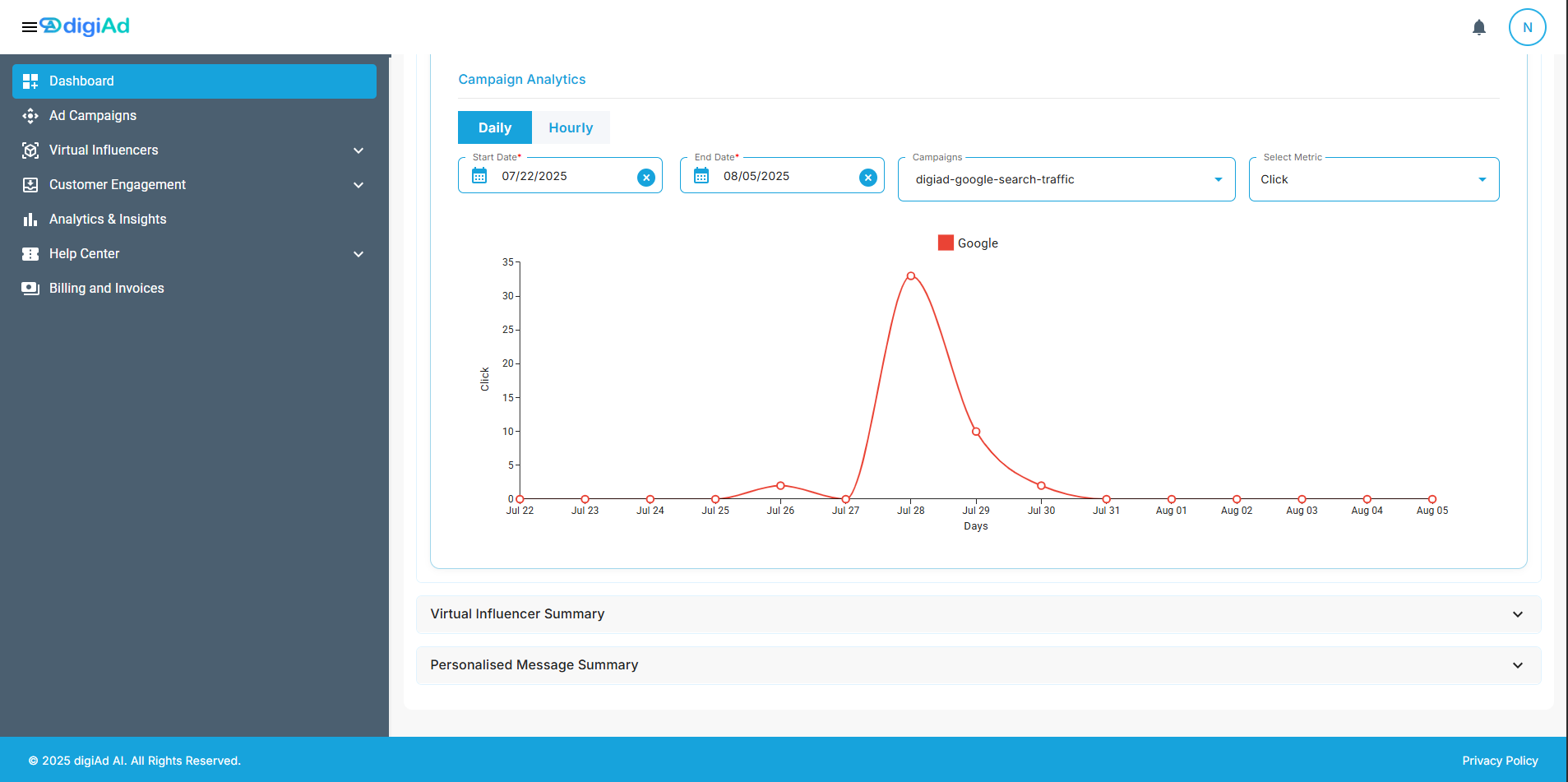Image resolution: width=1568 pixels, height=782 pixels.
Task: Expand Customer Engagement submenu chevron
Action: tap(358, 185)
